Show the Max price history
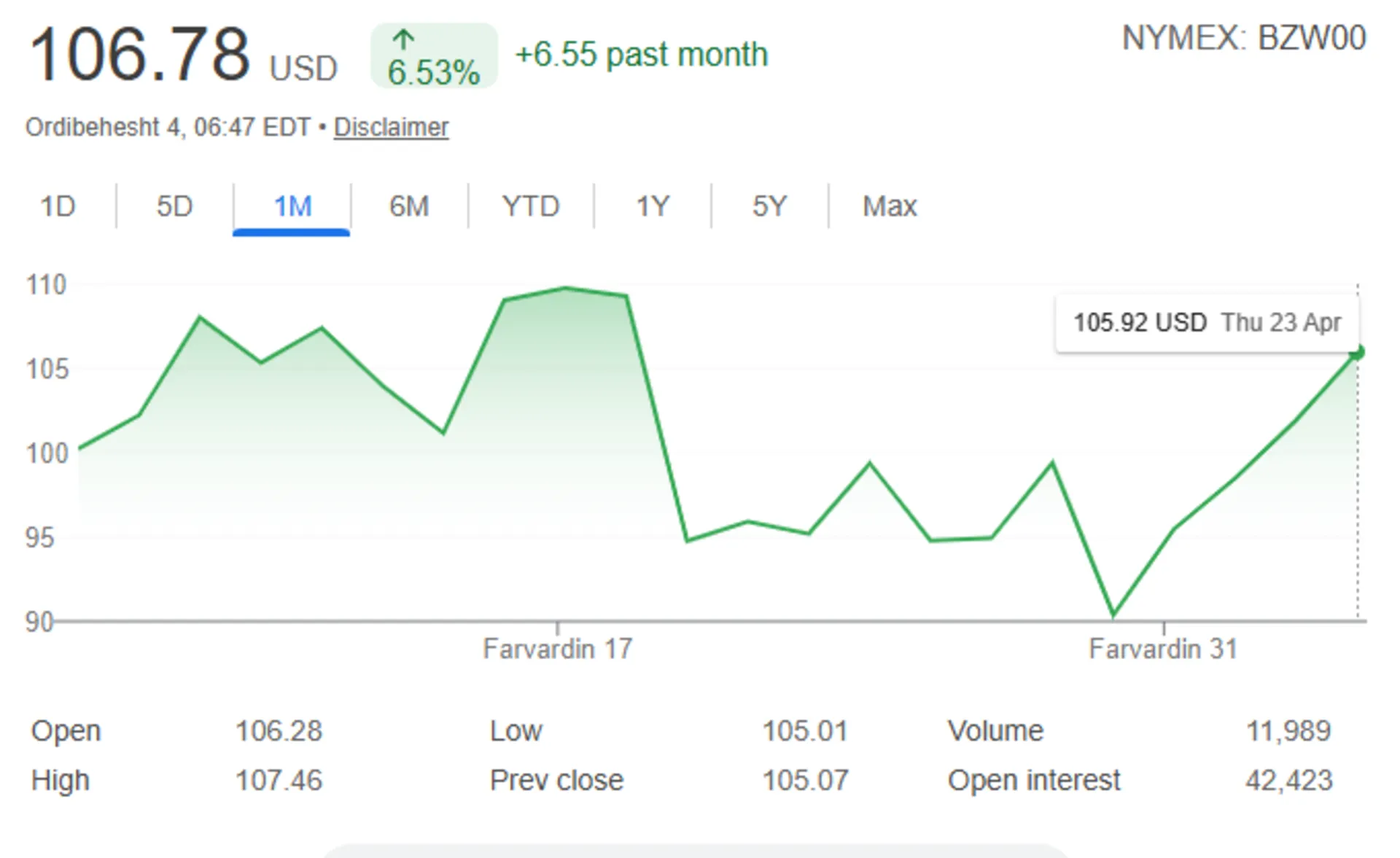 890,206
